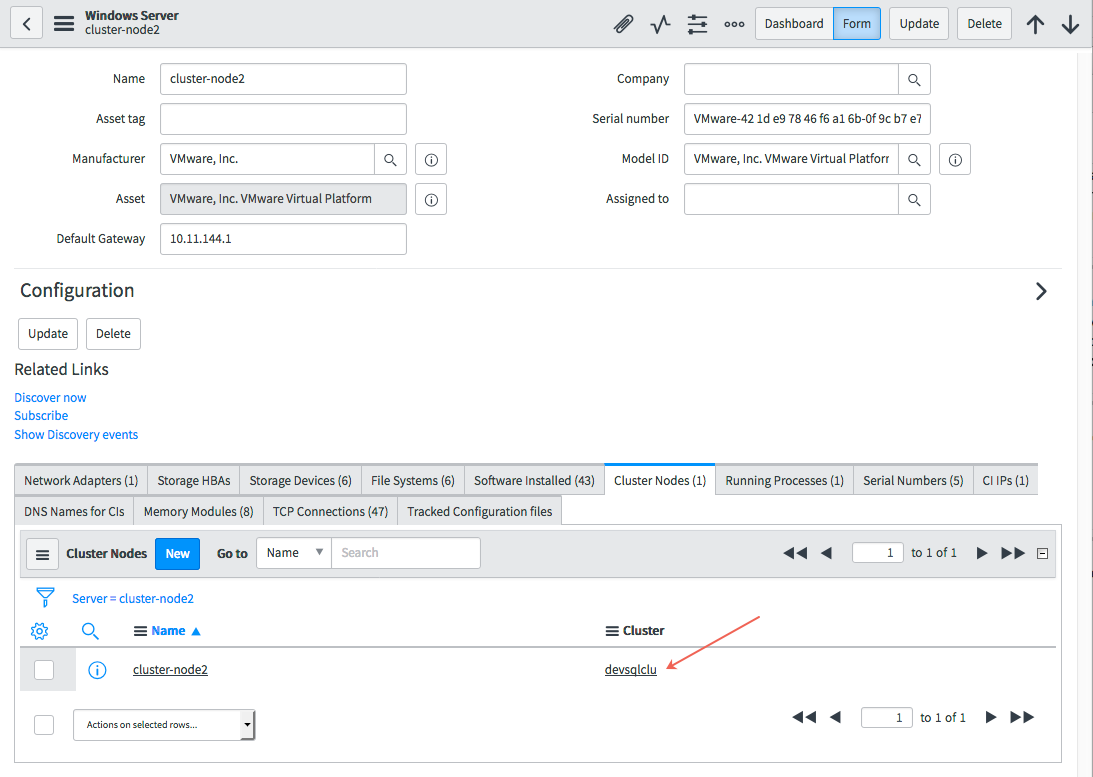Switch to Network Adapters tab
Screen dimensions: 1093x777
[x=81, y=480]
